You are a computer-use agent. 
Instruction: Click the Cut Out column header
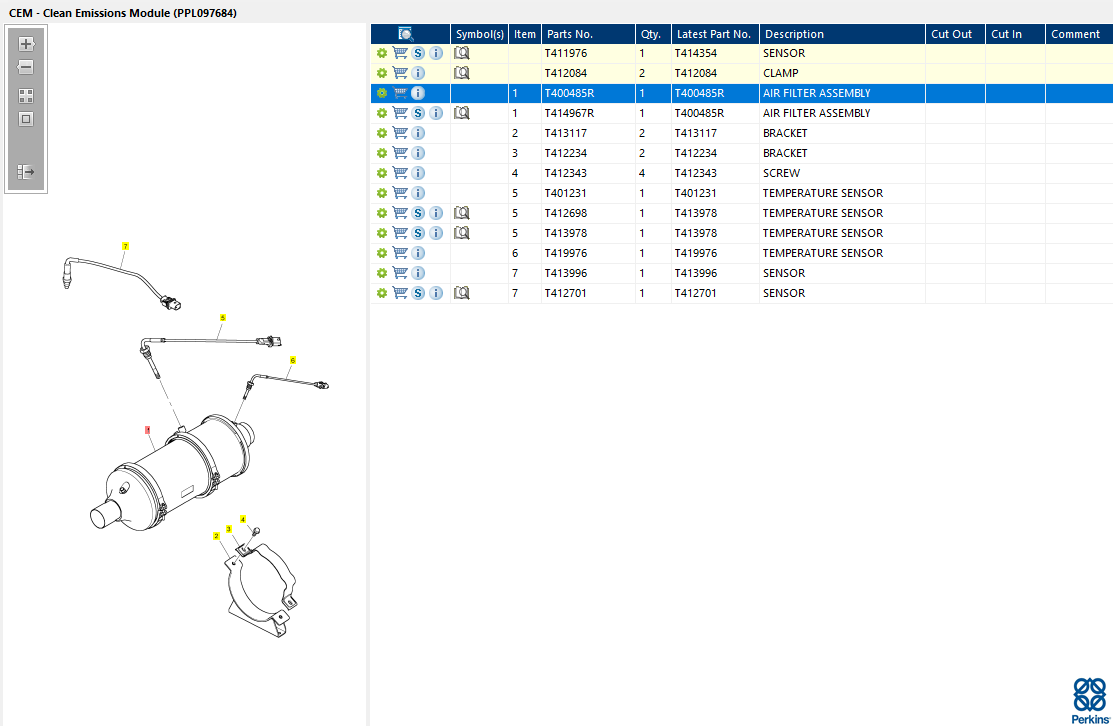pyautogui.click(x=953, y=34)
